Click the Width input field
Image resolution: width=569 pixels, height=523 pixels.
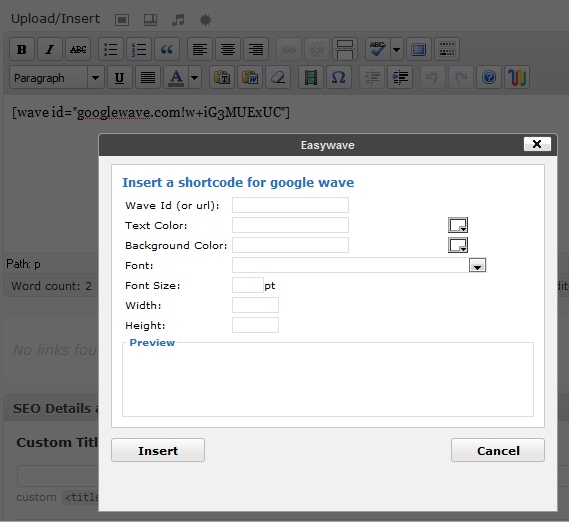(x=255, y=305)
